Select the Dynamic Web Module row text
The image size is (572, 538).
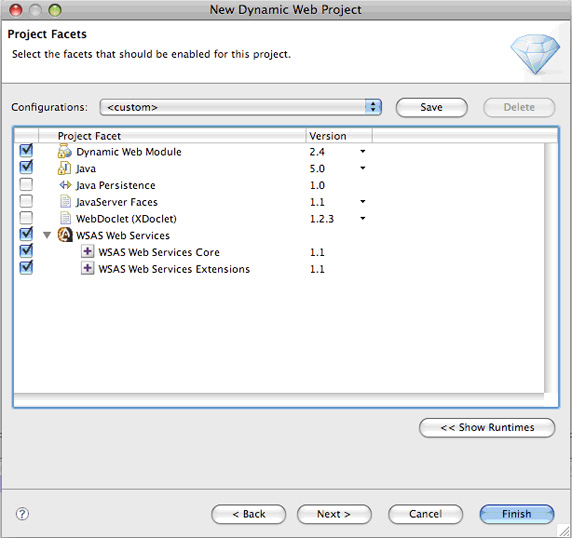128,152
